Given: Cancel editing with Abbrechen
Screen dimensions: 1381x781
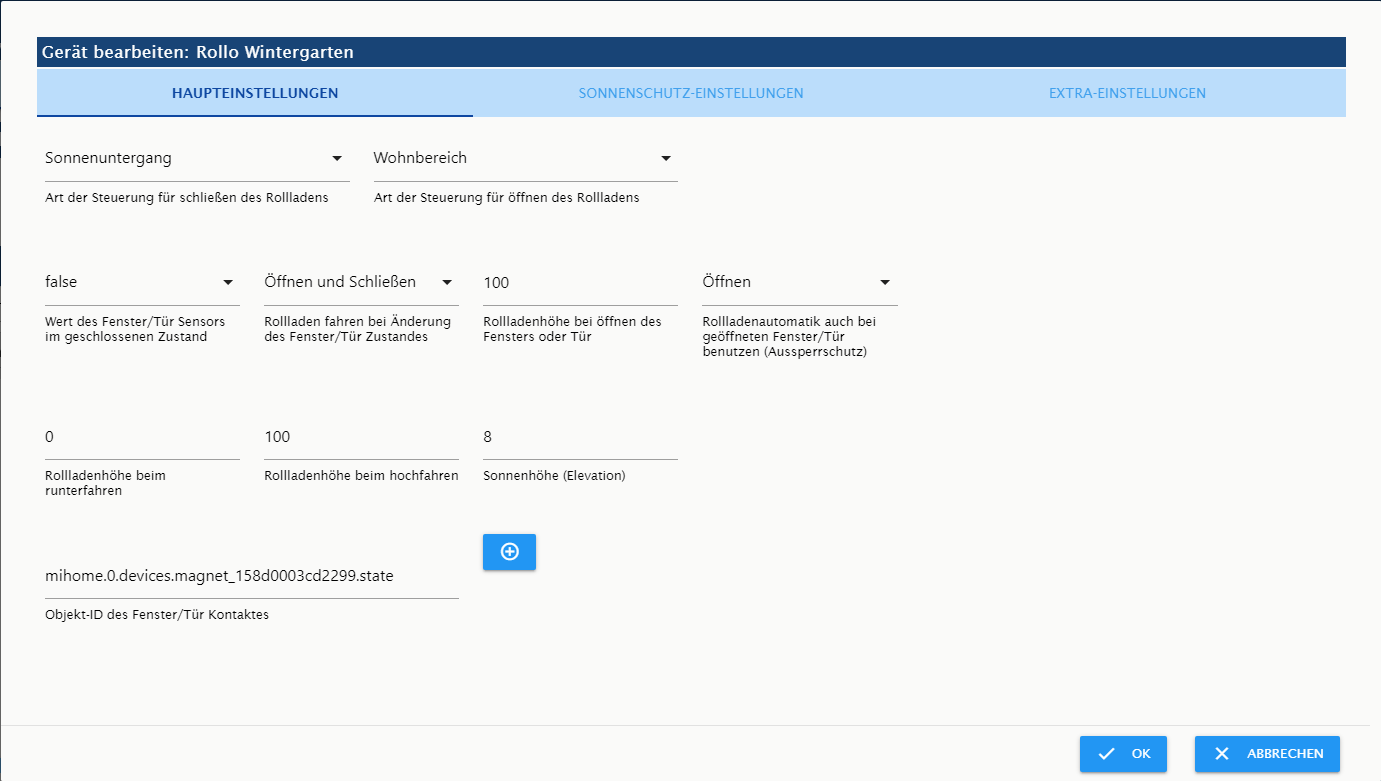Looking at the screenshot, I should (1267, 754).
